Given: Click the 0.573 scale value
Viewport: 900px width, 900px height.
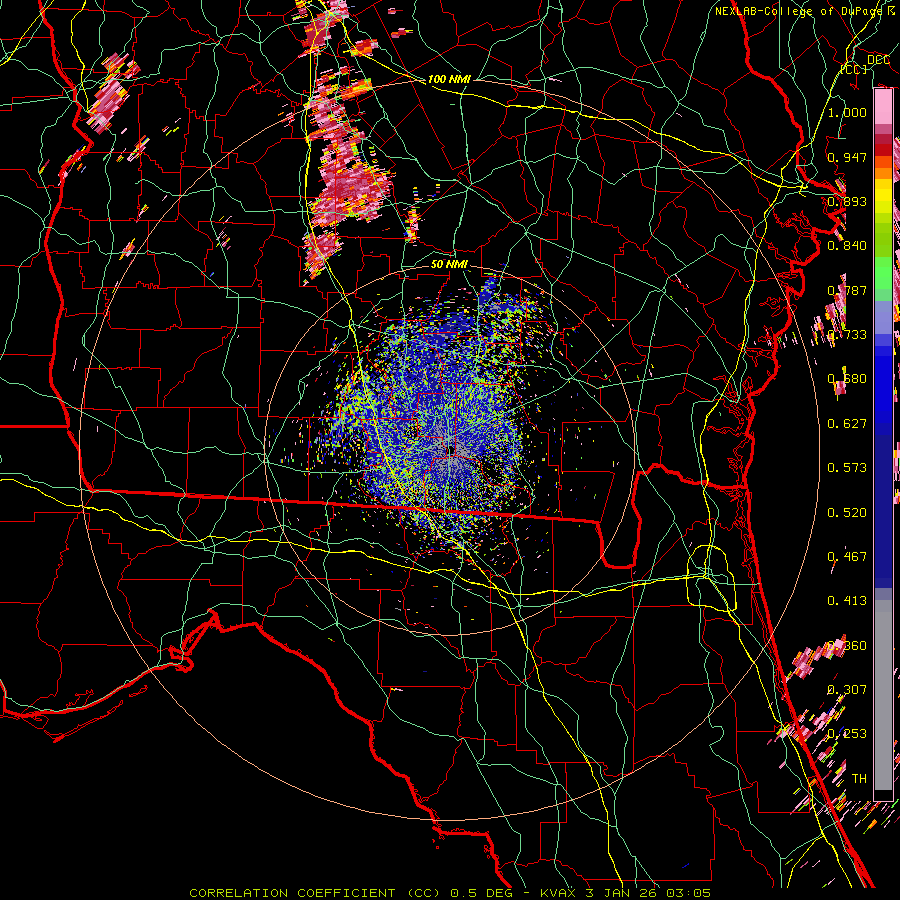Looking at the screenshot, I should 847,468.
